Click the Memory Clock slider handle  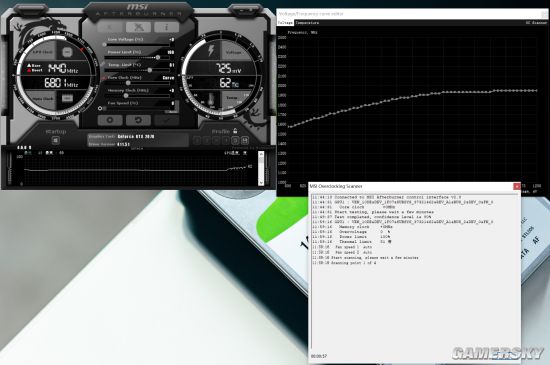click(x=126, y=95)
